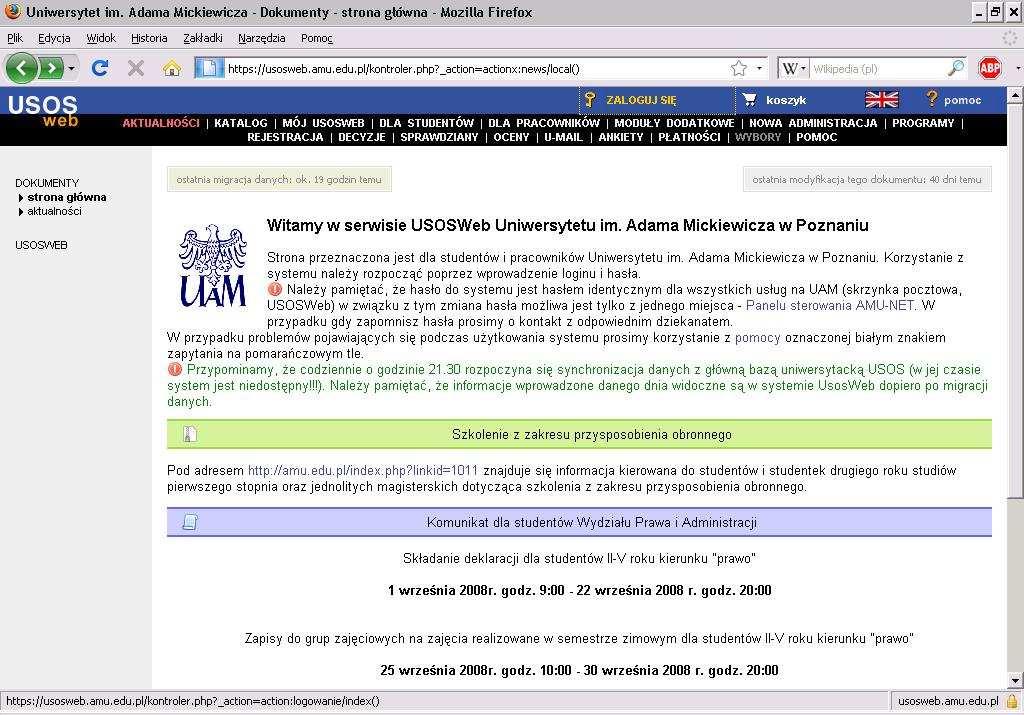Select aktualności in the sidebar
Screen dimensions: 1024x715
[x=54, y=212]
